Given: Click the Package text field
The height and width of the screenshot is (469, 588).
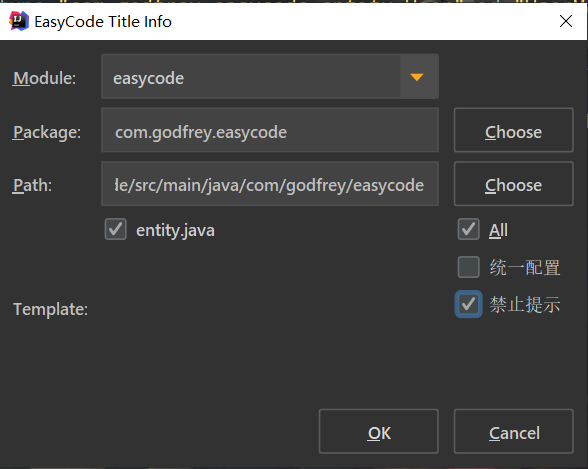Looking at the screenshot, I should (270, 130).
